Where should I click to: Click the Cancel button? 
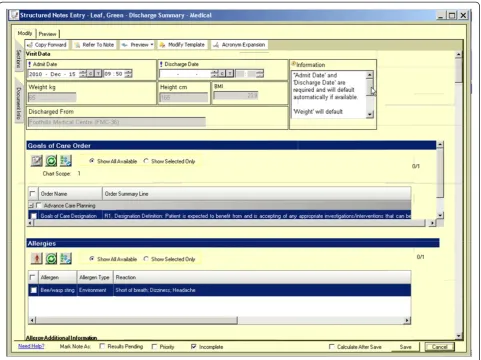click(439, 347)
